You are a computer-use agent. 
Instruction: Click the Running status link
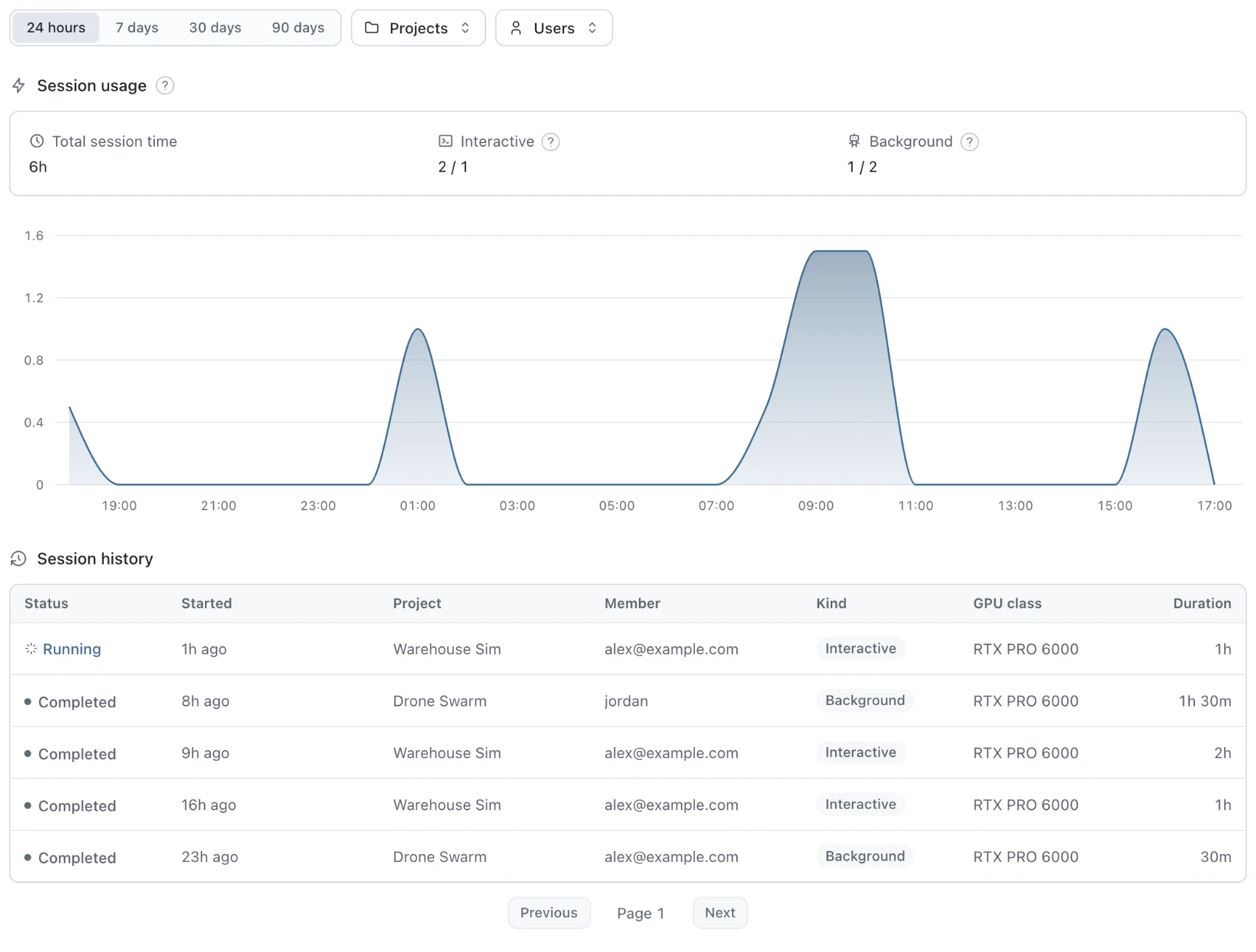point(72,649)
